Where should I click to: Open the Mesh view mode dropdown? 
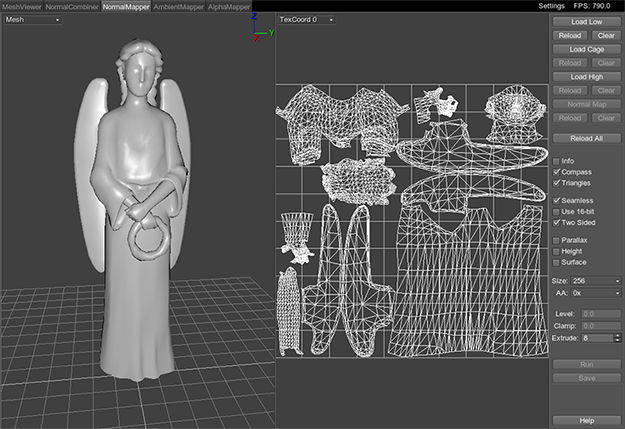click(x=32, y=19)
